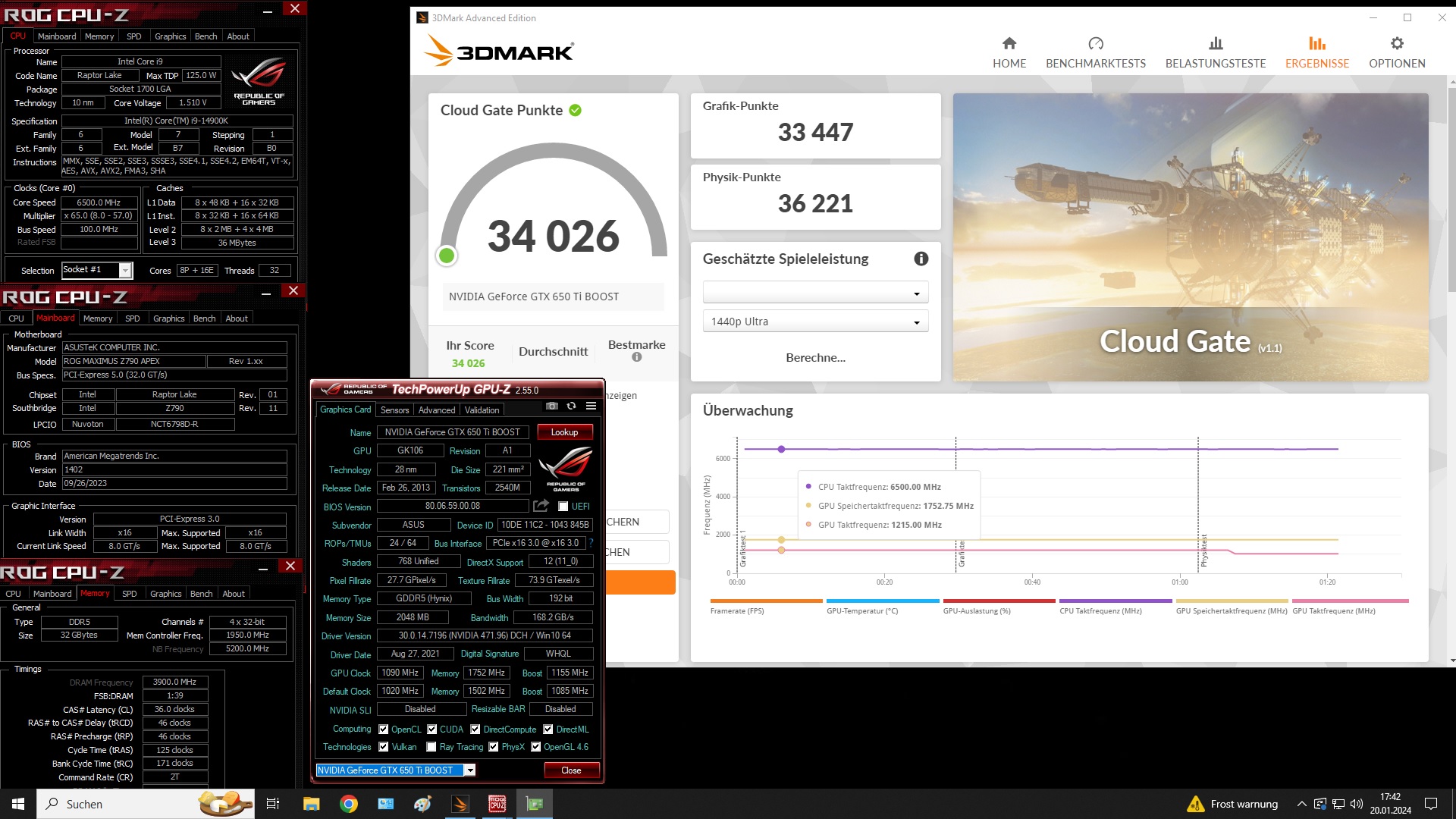Open the GPU-Z hamburger menu

click(591, 406)
